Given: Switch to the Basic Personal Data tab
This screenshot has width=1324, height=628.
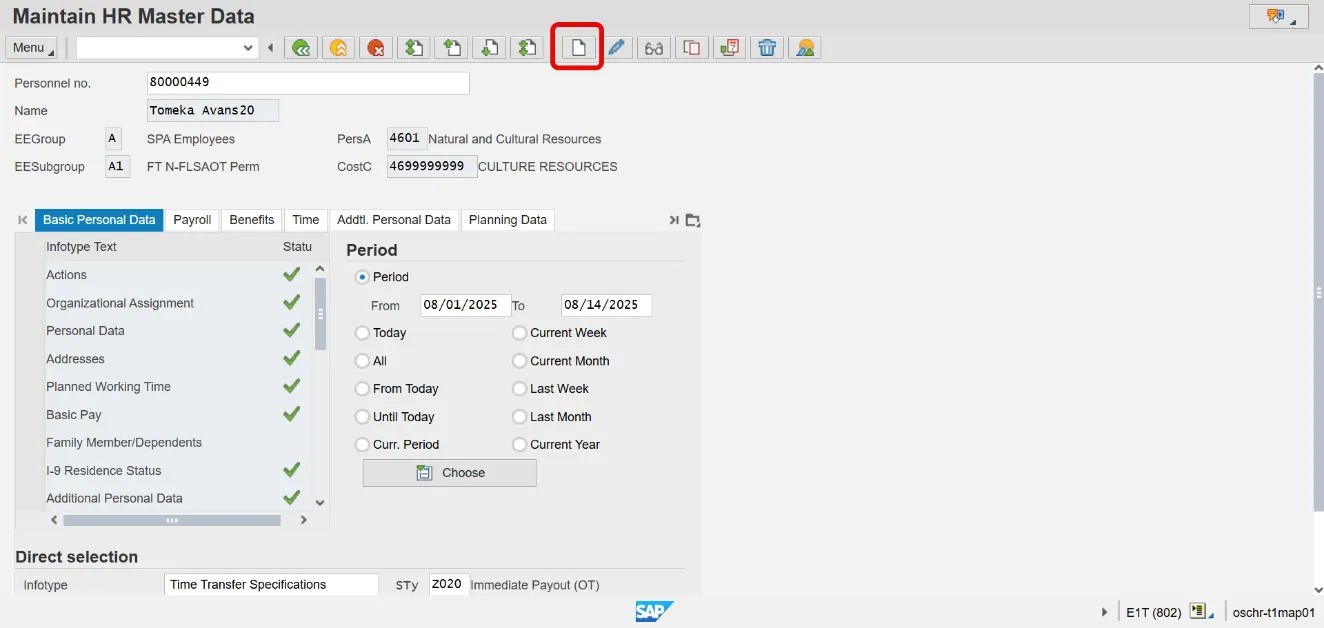Looking at the screenshot, I should [x=99, y=220].
